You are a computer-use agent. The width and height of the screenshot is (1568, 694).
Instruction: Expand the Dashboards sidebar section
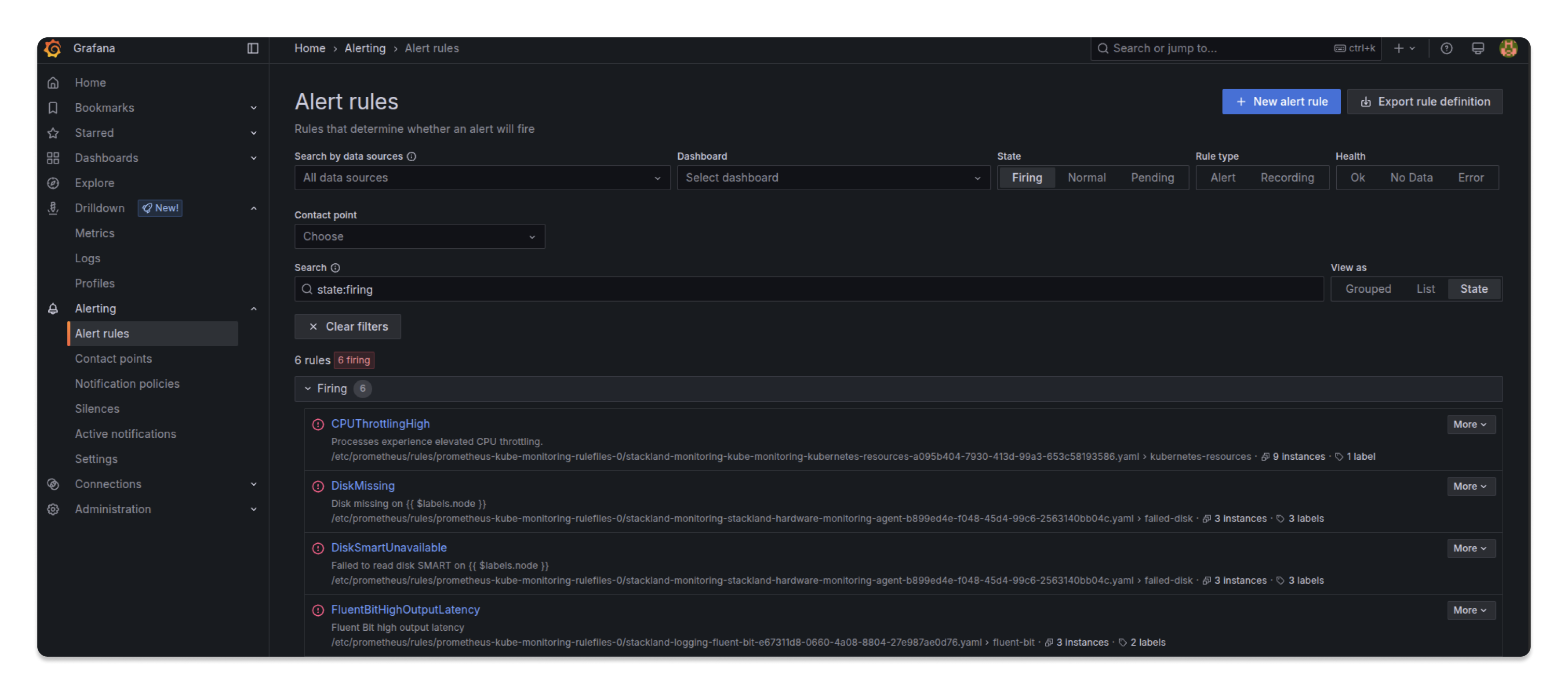pos(254,158)
